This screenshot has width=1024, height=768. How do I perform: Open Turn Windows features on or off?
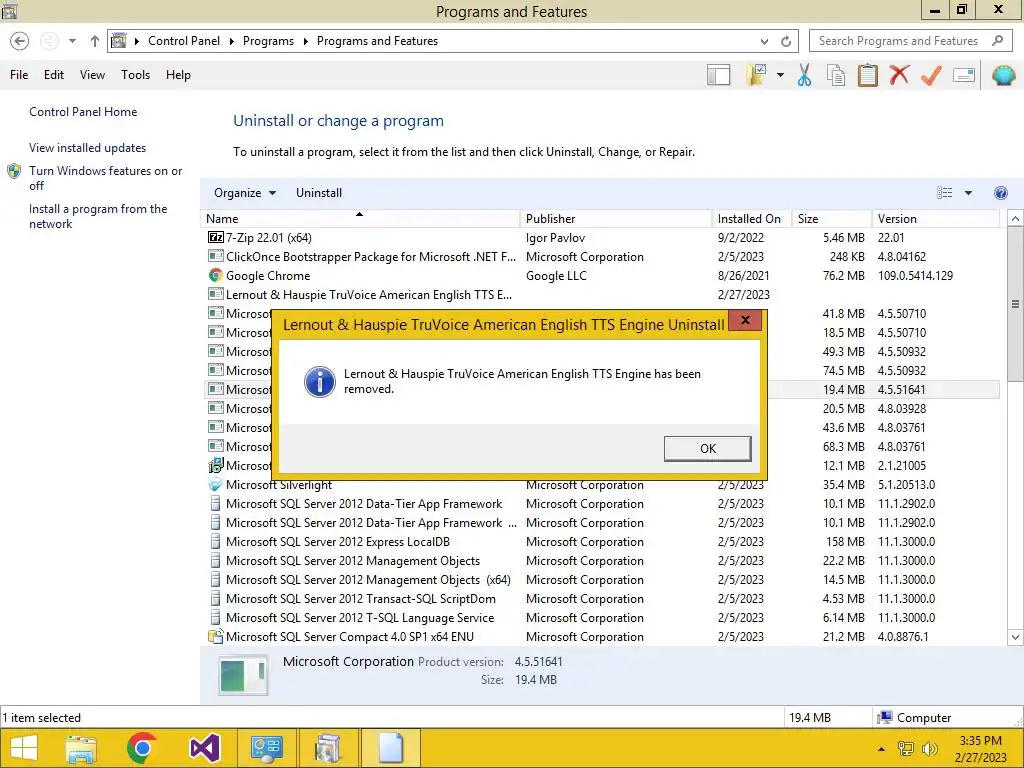105,178
